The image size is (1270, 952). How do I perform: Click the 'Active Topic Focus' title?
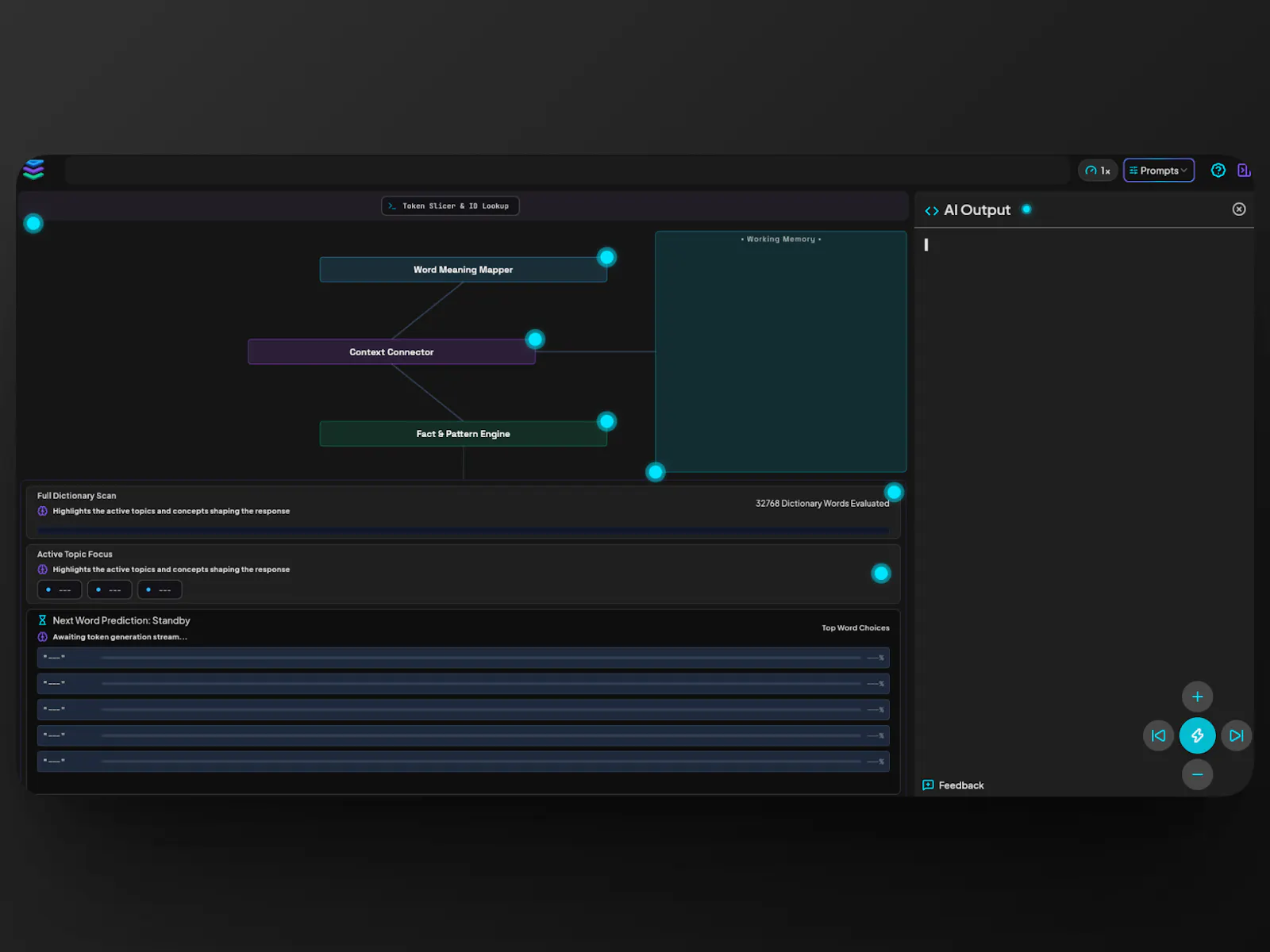click(x=75, y=555)
